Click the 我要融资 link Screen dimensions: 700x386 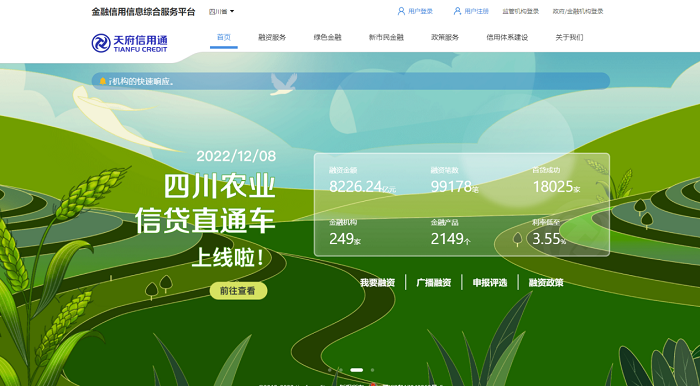pos(378,282)
